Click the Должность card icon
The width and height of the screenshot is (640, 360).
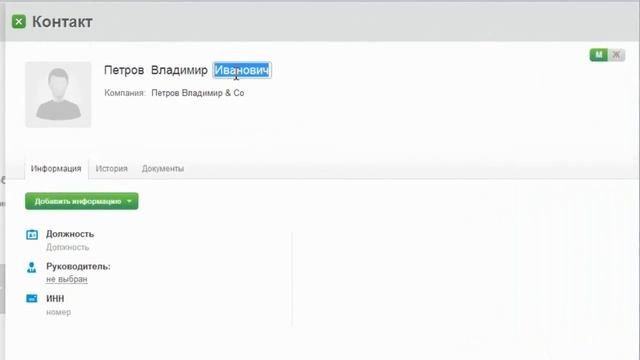[x=32, y=235]
